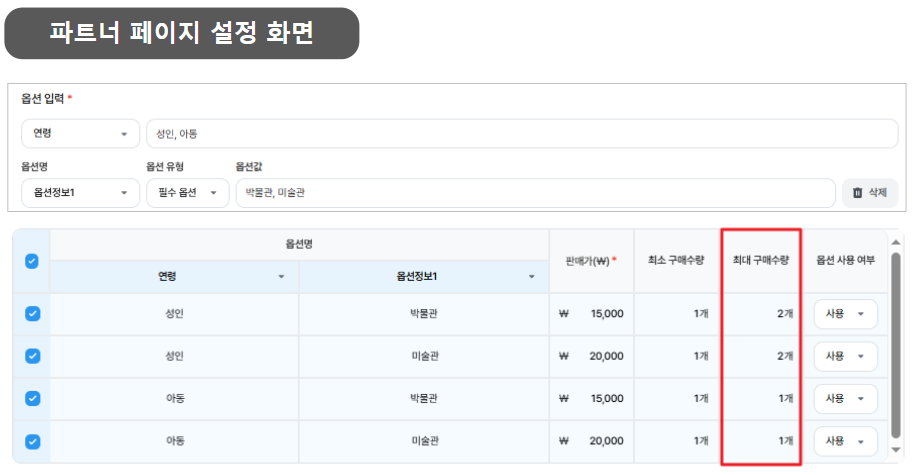
Task: Open the 옵션정보1 option name dropdown
Action: [80, 193]
